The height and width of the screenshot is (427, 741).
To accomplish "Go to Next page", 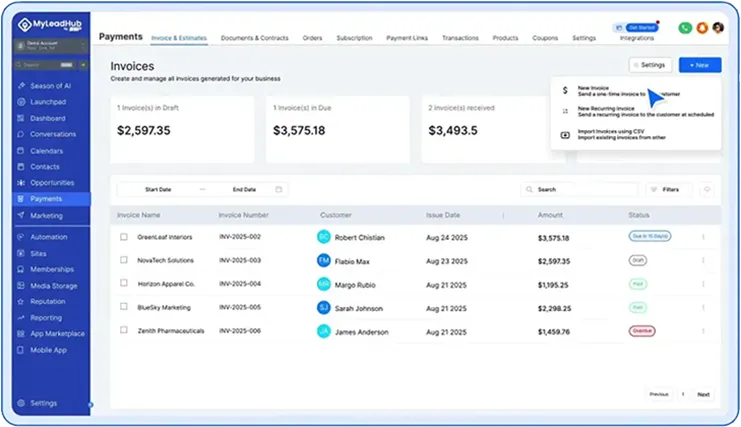I will tap(703, 394).
